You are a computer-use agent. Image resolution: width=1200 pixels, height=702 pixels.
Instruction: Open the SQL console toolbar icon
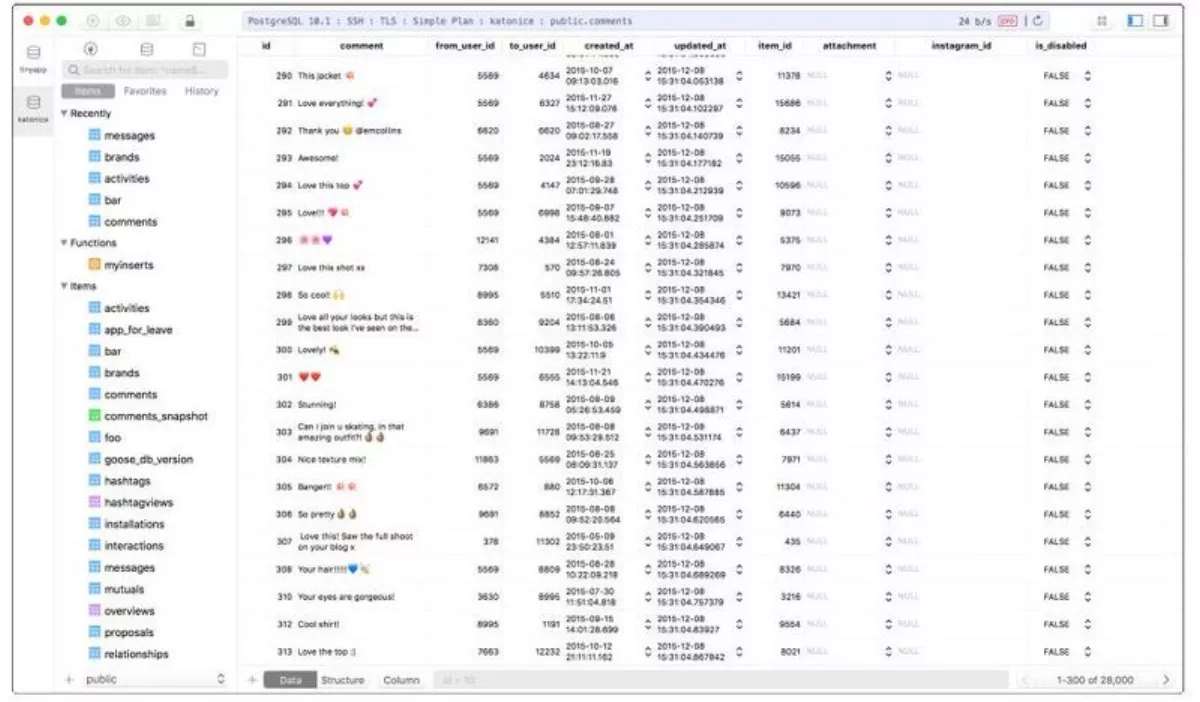pos(153,20)
